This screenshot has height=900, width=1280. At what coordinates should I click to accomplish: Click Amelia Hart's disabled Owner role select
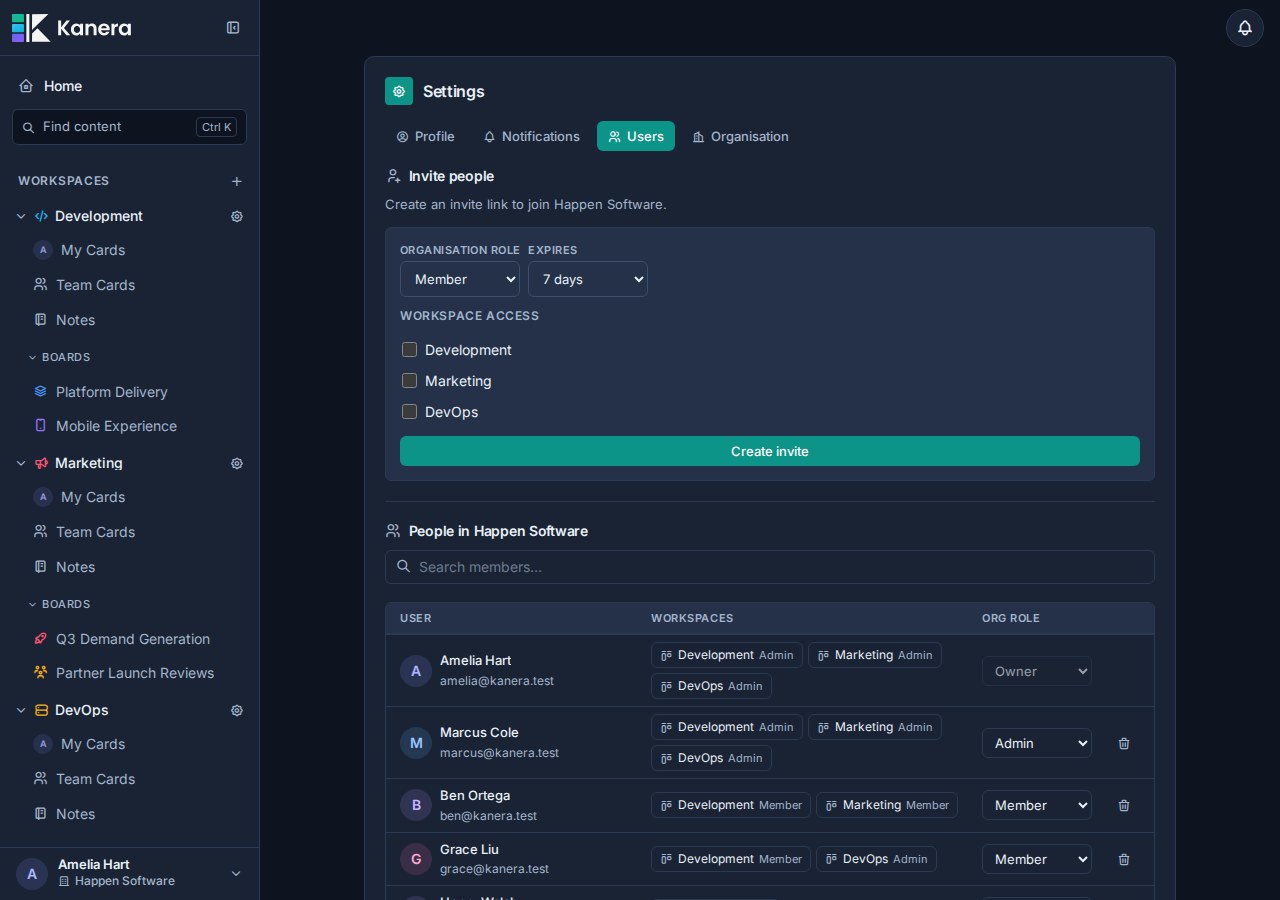coord(1037,671)
